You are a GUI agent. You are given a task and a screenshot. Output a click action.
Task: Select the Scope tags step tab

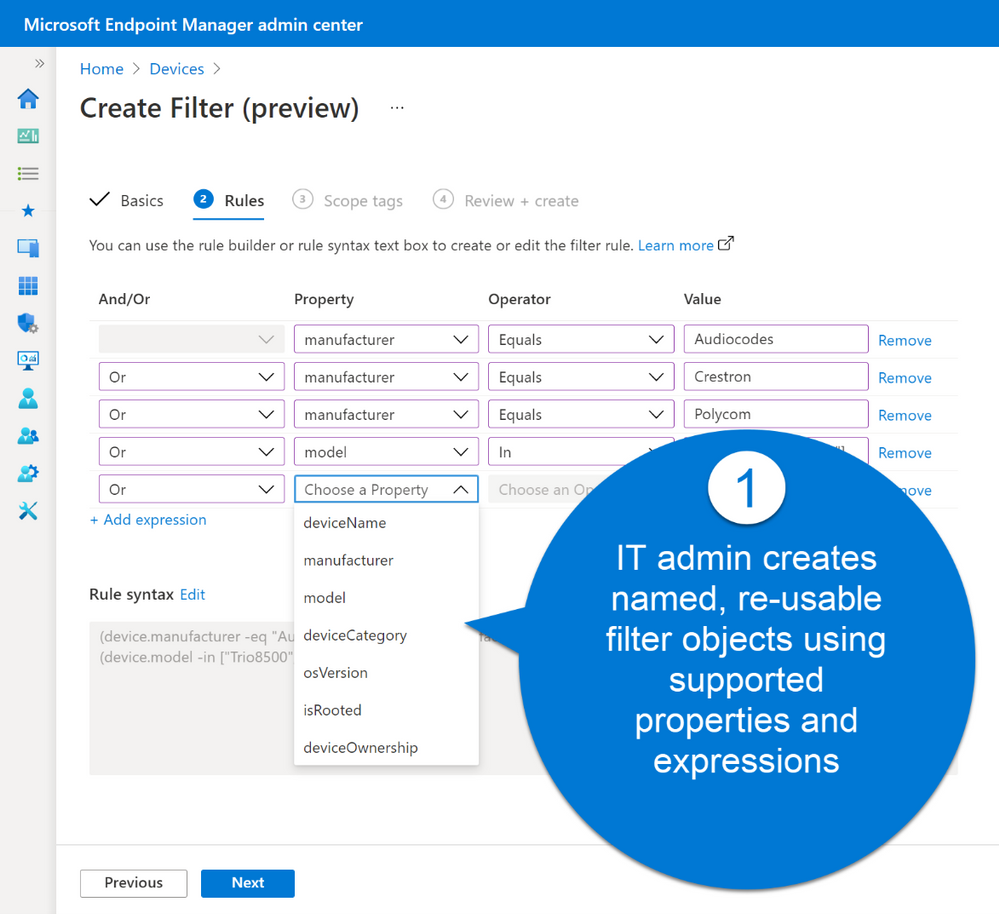pyautogui.click(x=348, y=201)
